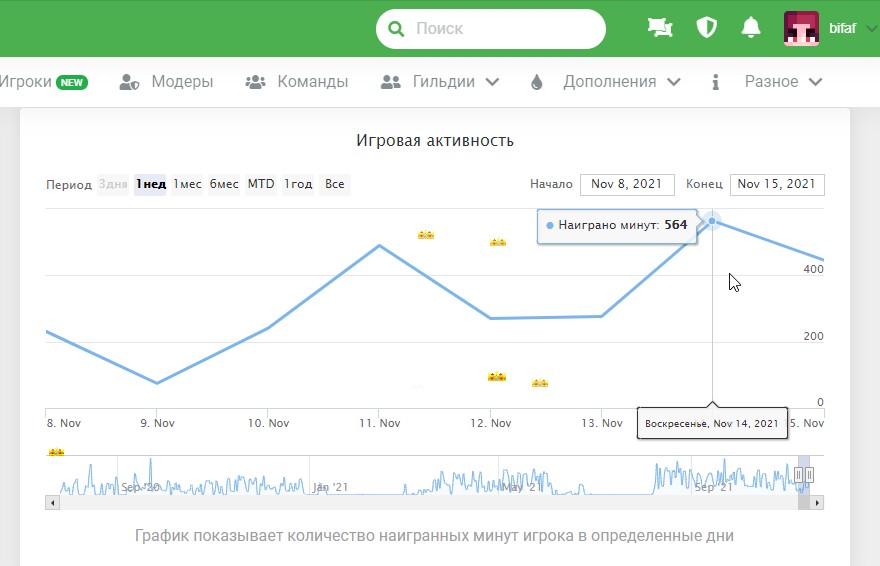Click the MTD period button
Viewport: 880px width, 566px height.
click(261, 184)
